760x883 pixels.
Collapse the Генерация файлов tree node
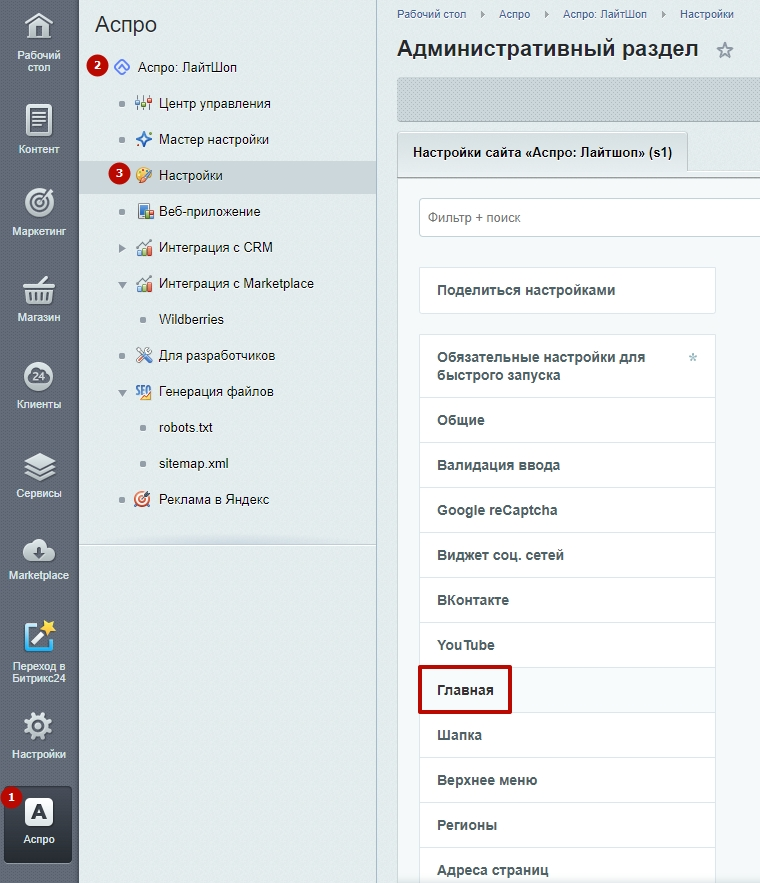122,393
